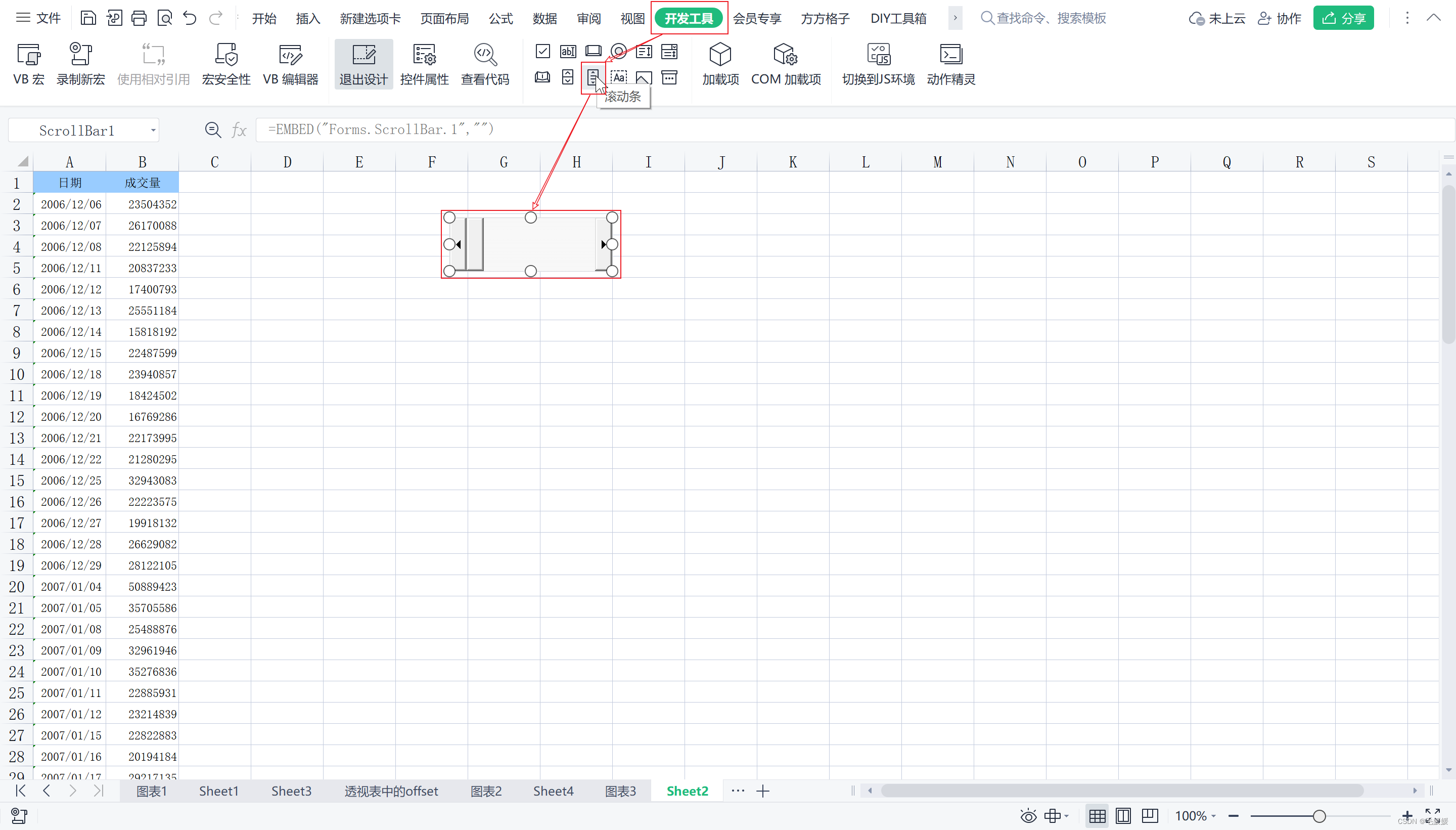
Task: Switch to the 方方格子 ribbon tab
Action: point(825,19)
